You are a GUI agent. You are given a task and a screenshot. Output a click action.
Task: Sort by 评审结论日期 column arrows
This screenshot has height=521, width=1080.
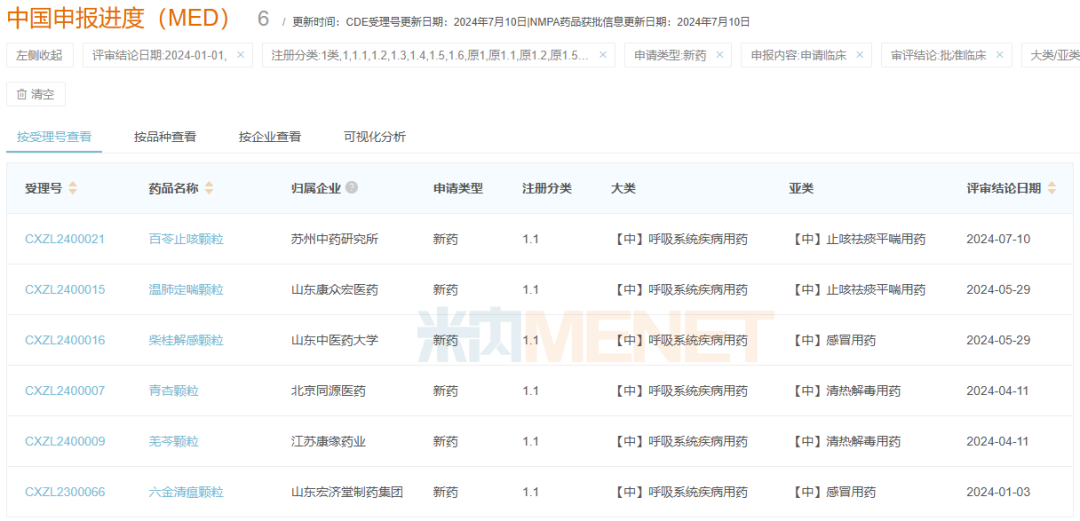point(1051,188)
